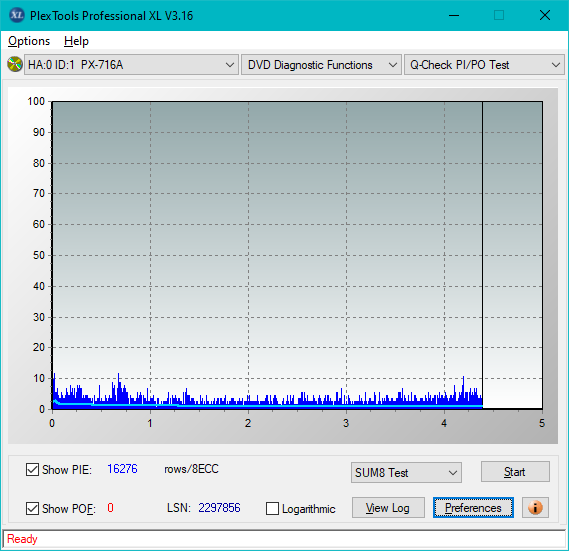Click the POF value 0
The image size is (569, 551).
[x=110, y=508]
